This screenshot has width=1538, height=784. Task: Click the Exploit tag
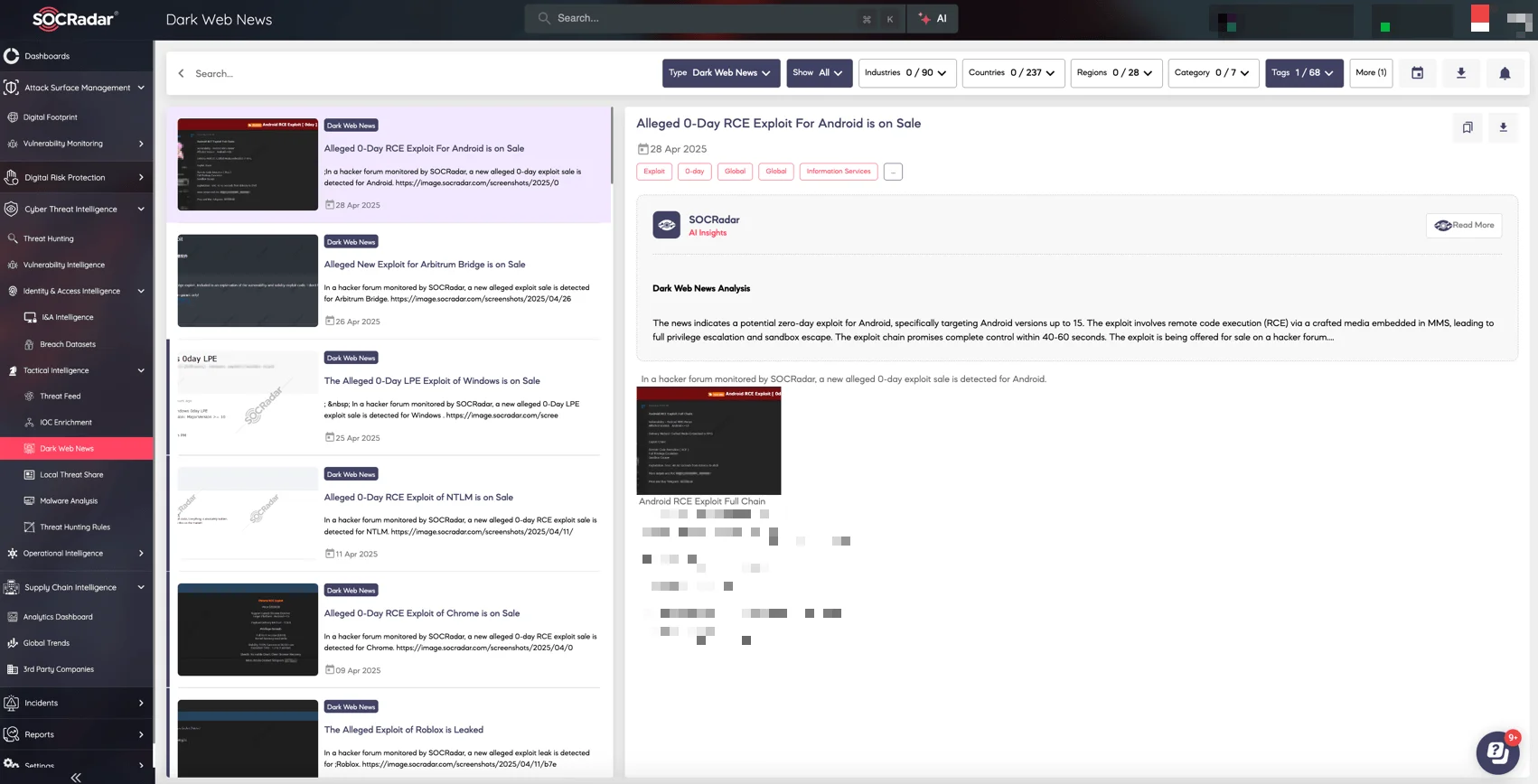pos(654,172)
